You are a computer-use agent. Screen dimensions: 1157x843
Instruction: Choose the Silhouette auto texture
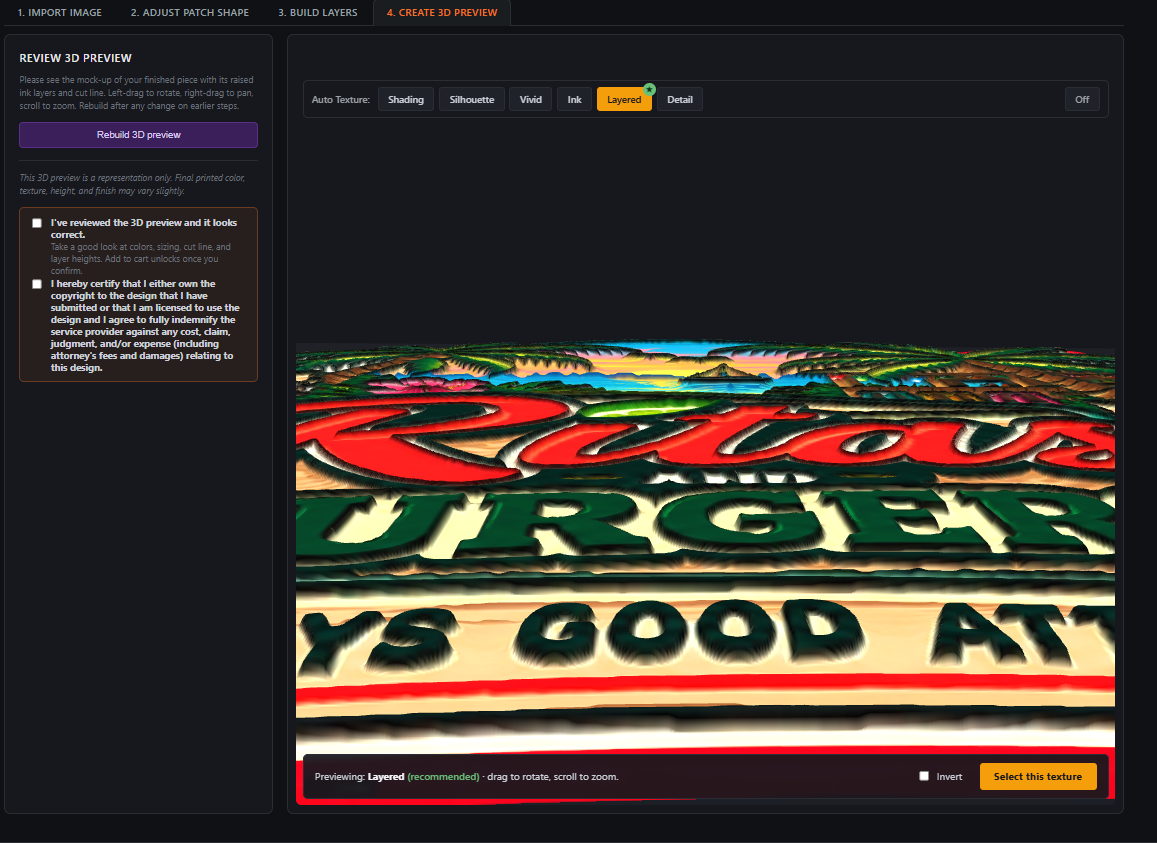coord(472,100)
